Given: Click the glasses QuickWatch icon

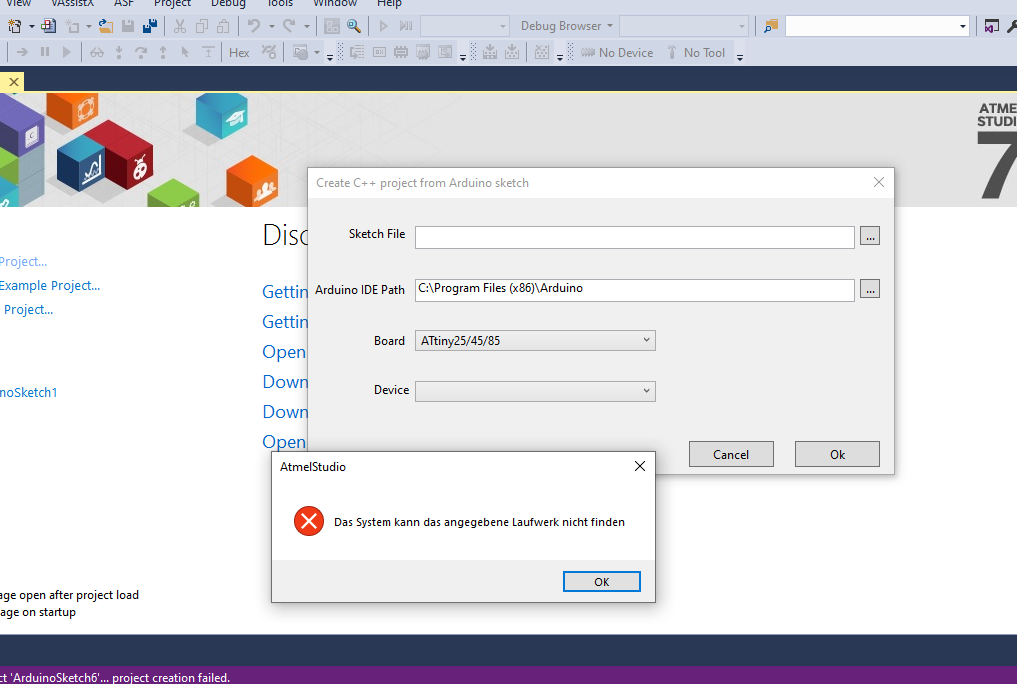Looking at the screenshot, I should click(97, 53).
